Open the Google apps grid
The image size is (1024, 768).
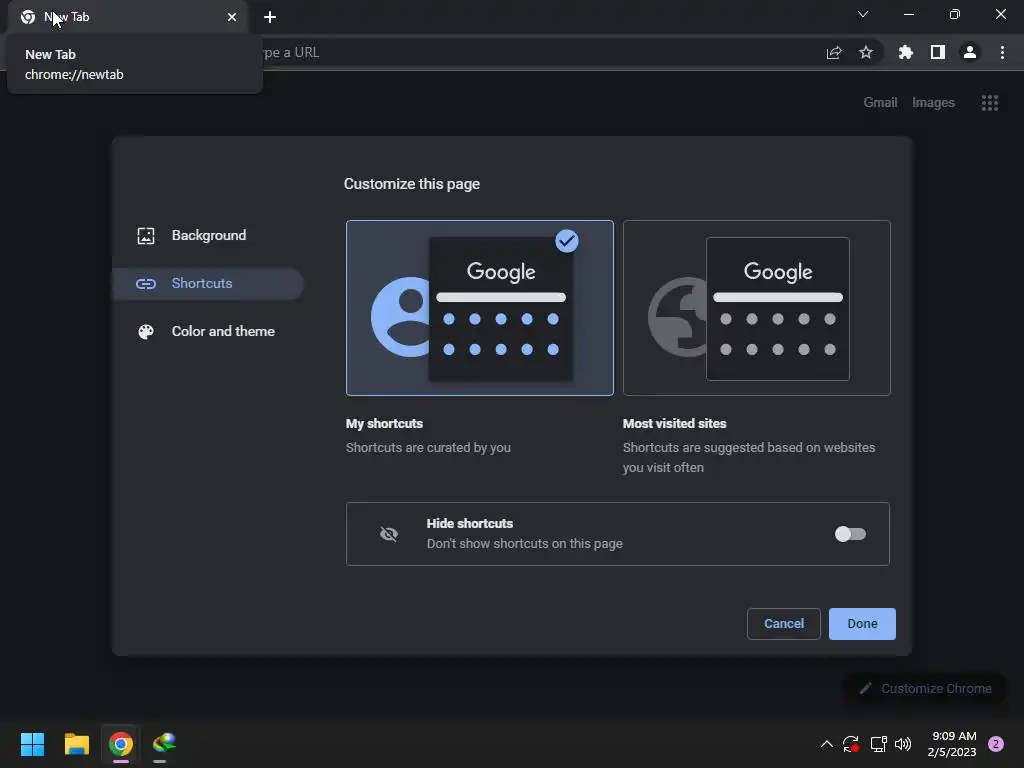click(x=989, y=103)
